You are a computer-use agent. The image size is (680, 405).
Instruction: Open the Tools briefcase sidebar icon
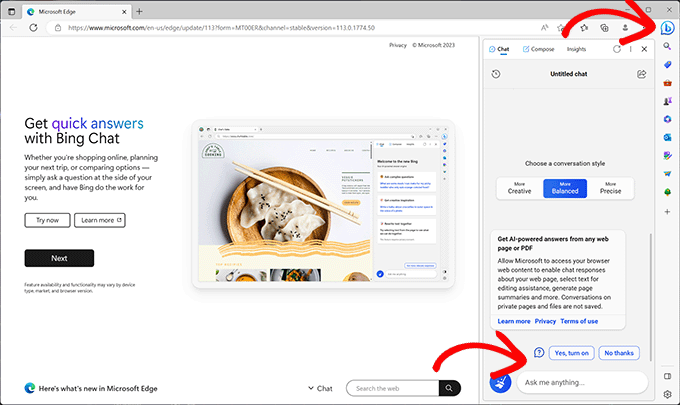667,83
